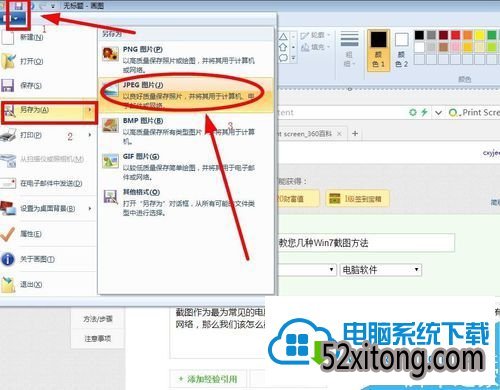Select 在电子邮件中发送(D) entry

[x=48, y=184]
